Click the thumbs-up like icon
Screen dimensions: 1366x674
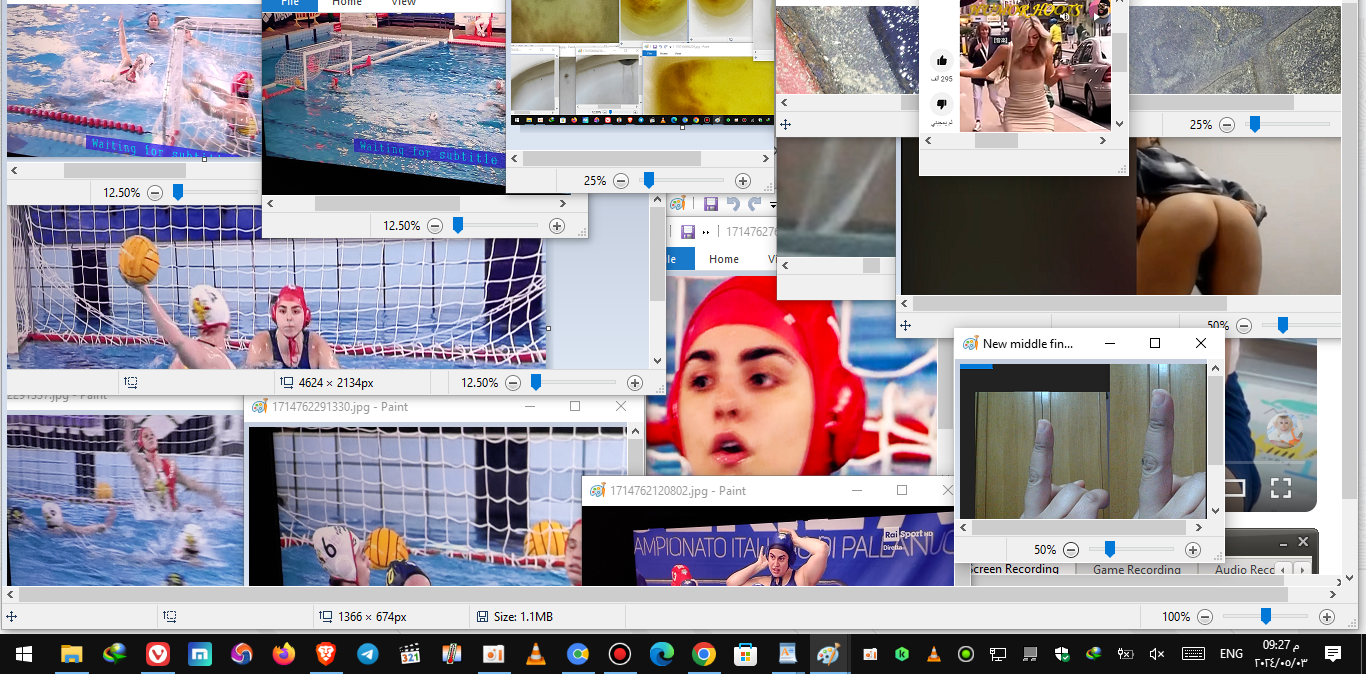941,61
